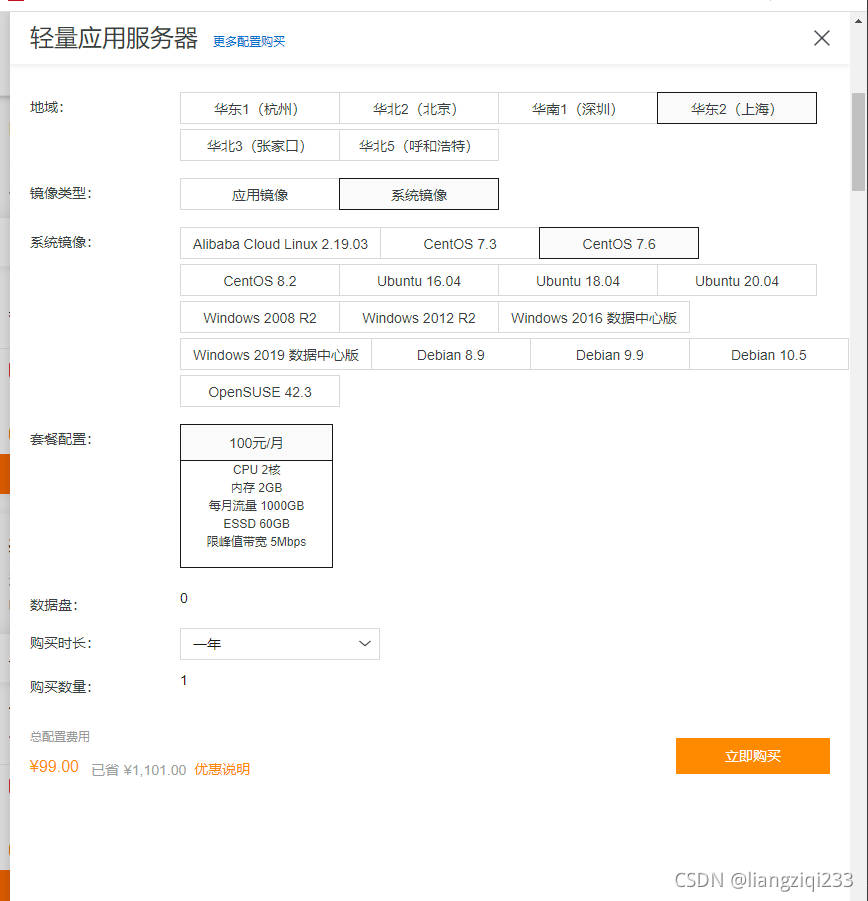Select region 华东1（杭州）

point(260,108)
